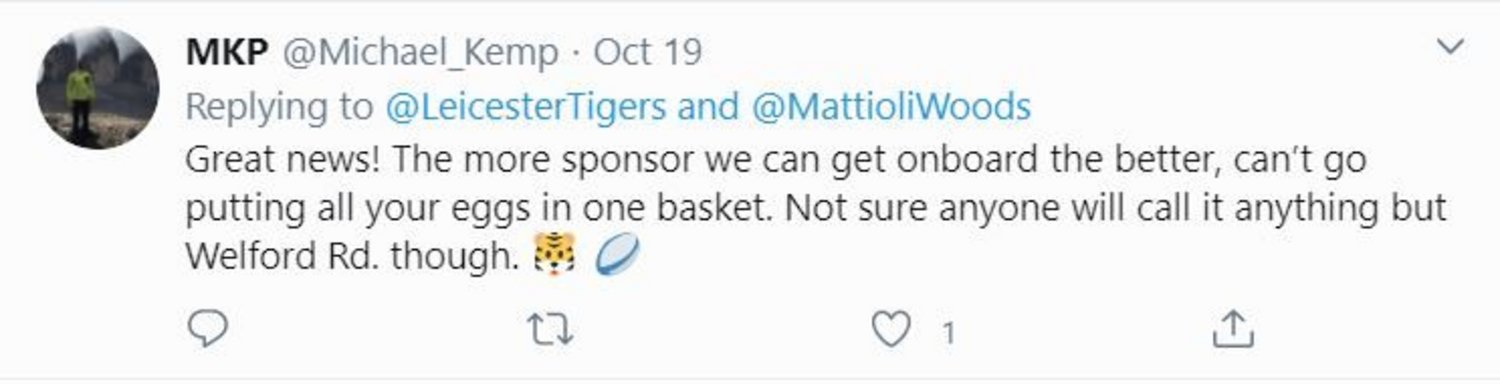Viewport: 1500px width, 384px height.
Task: Click the rugby ball emoji after the tiger
Action: (616, 257)
